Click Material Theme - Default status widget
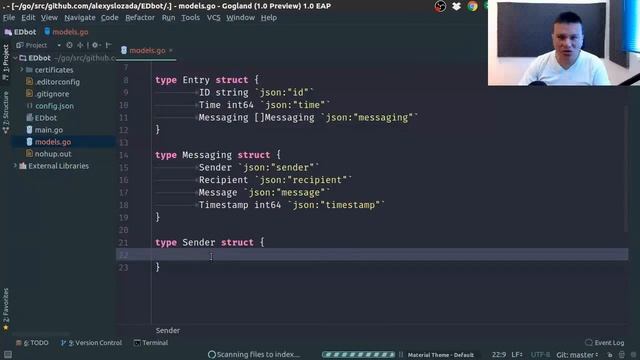 [441, 355]
